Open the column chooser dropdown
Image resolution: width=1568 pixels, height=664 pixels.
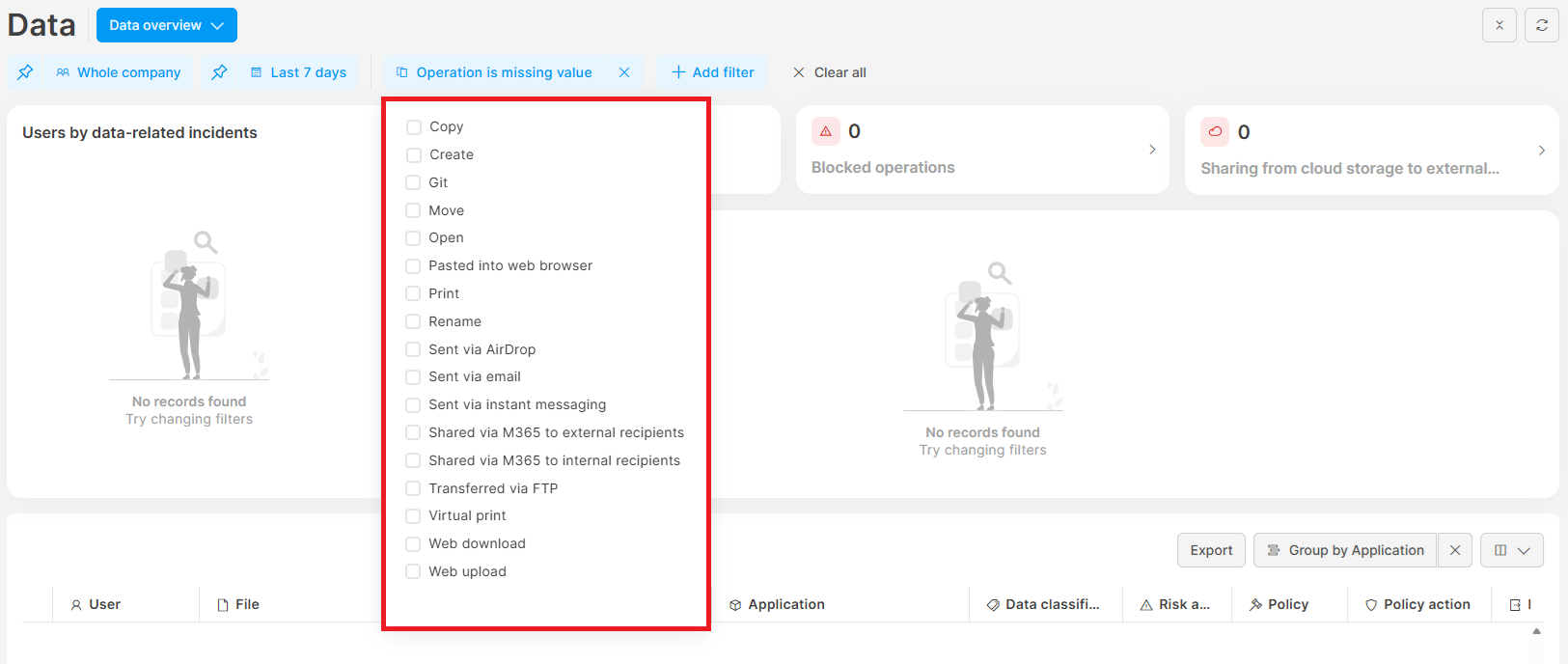[1511, 550]
